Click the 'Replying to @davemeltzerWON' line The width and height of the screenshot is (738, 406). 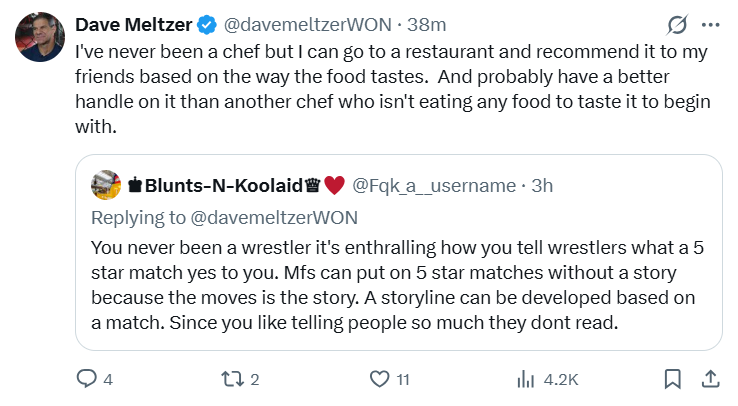click(224, 216)
